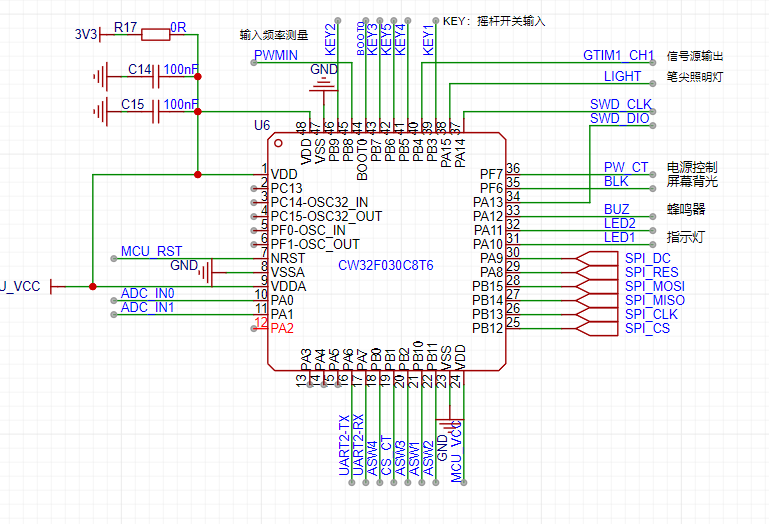Image resolution: width=769 pixels, height=524 pixels.
Task: Click the PF0-OSC_IN pin name
Action: (308, 231)
